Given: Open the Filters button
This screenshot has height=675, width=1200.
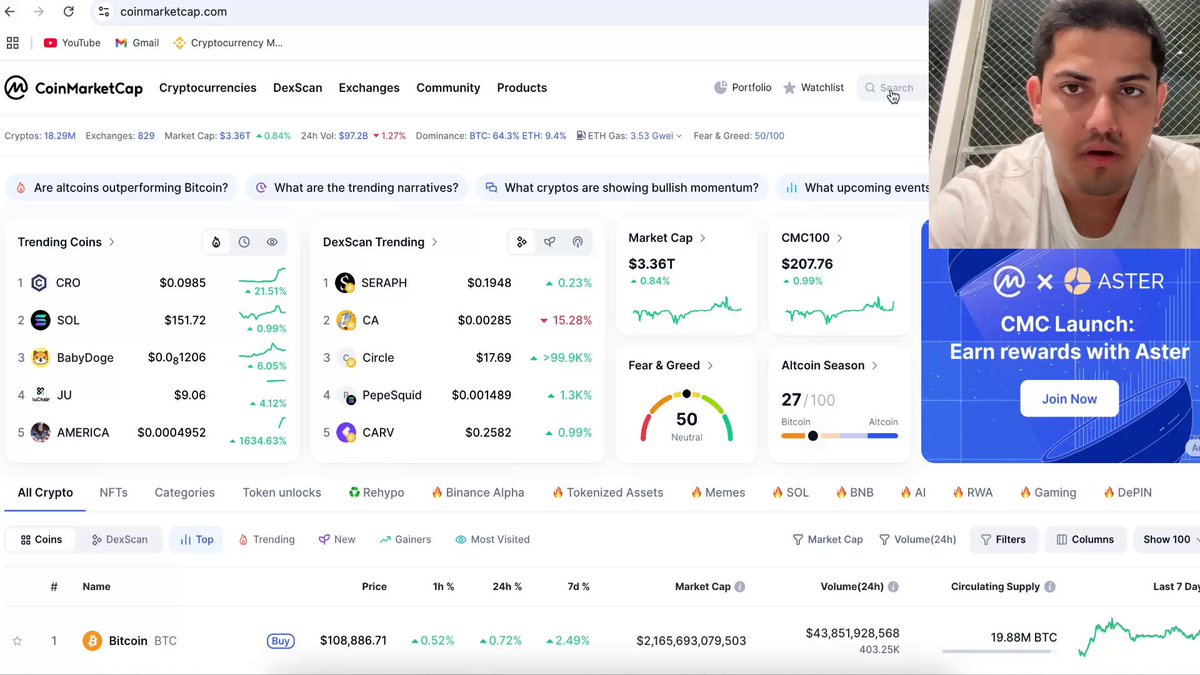Looking at the screenshot, I should coord(1003,539).
